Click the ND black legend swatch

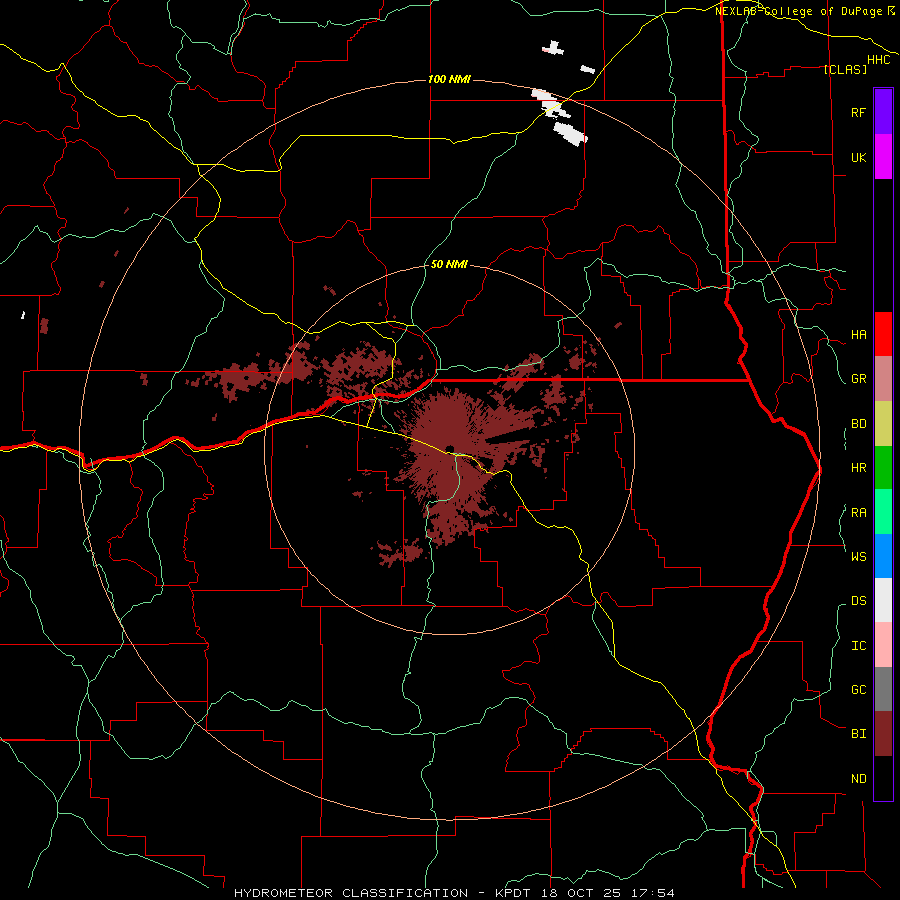point(883,778)
